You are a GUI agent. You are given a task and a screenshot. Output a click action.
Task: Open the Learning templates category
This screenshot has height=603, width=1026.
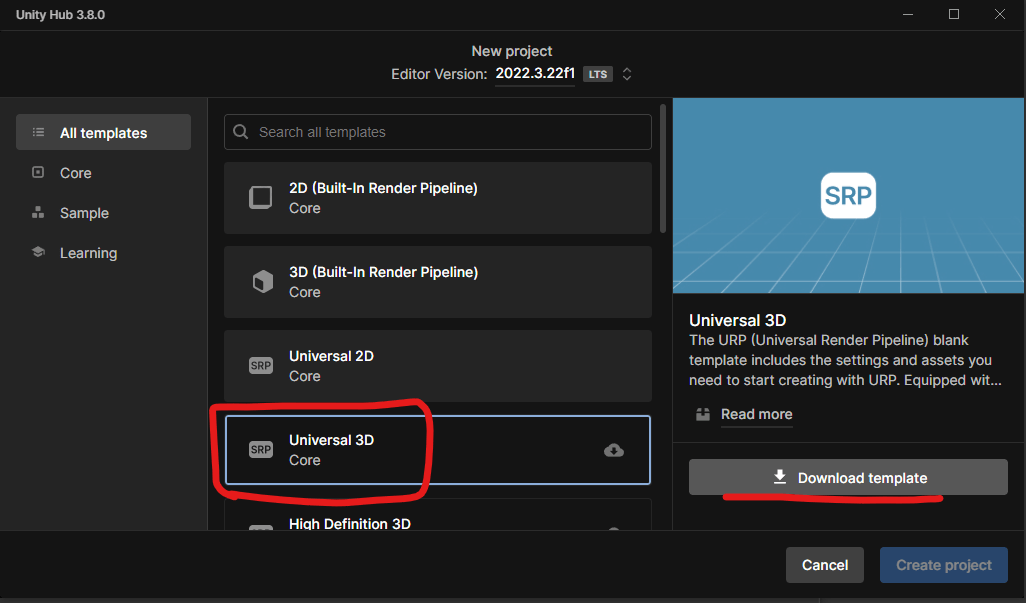(x=88, y=253)
